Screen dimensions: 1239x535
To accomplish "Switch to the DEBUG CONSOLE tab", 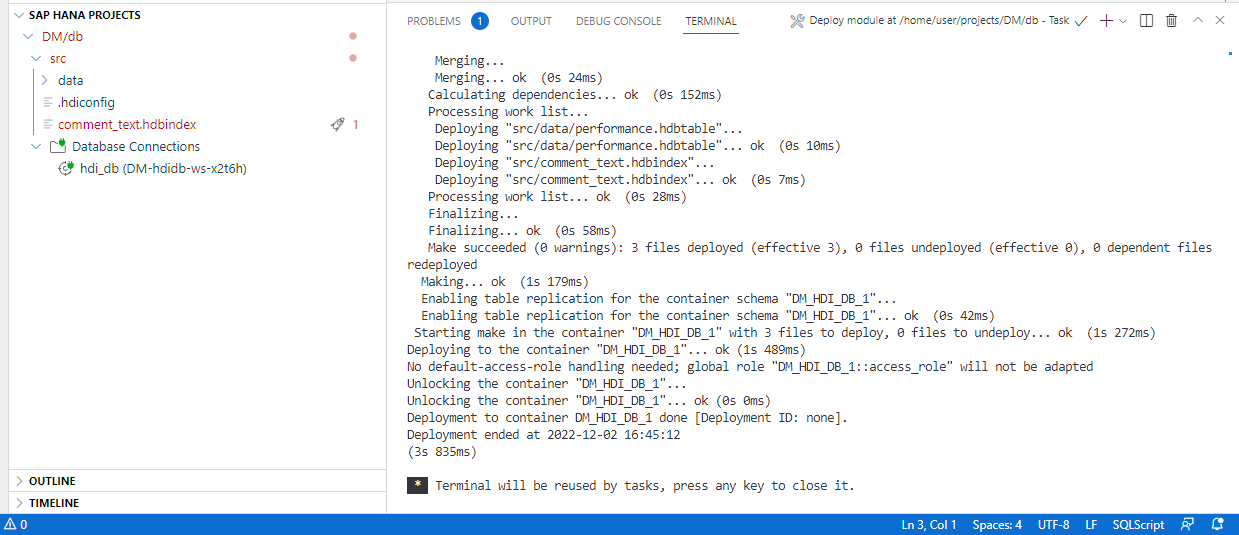I will click(618, 21).
